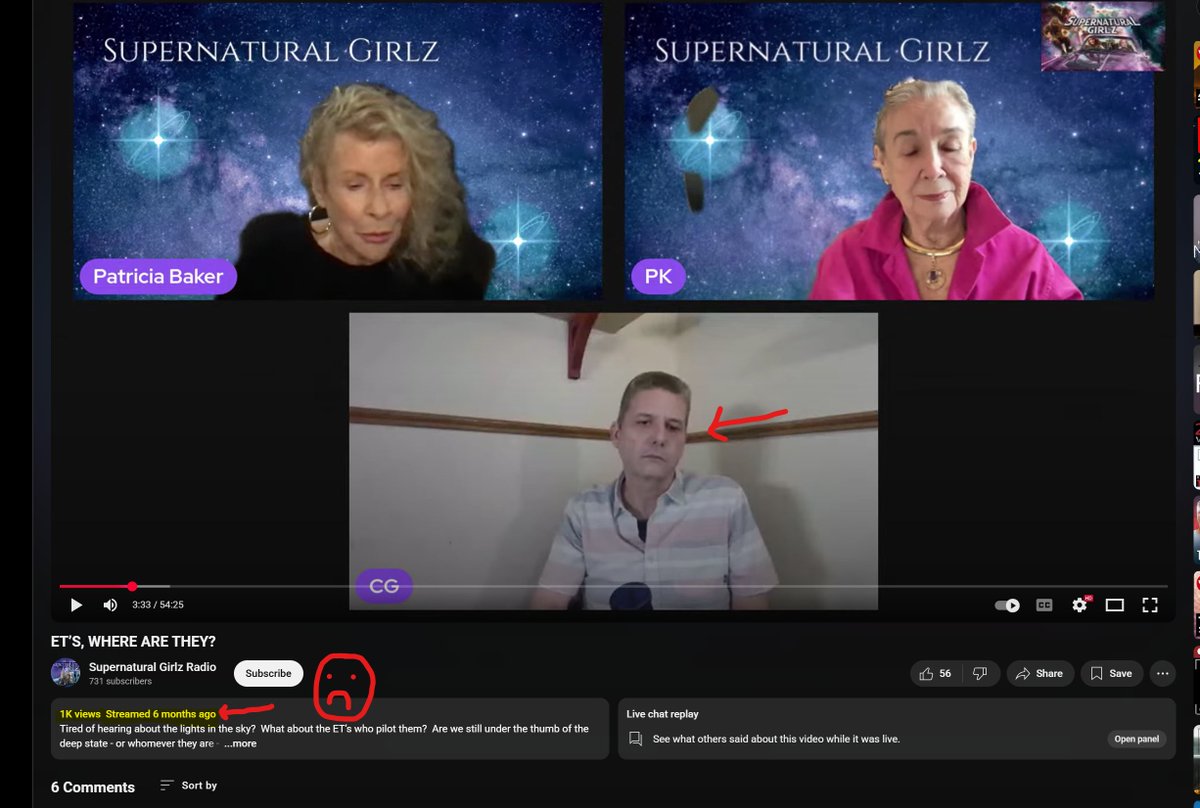
Task: Turn on closed captions
Action: tap(1044, 605)
